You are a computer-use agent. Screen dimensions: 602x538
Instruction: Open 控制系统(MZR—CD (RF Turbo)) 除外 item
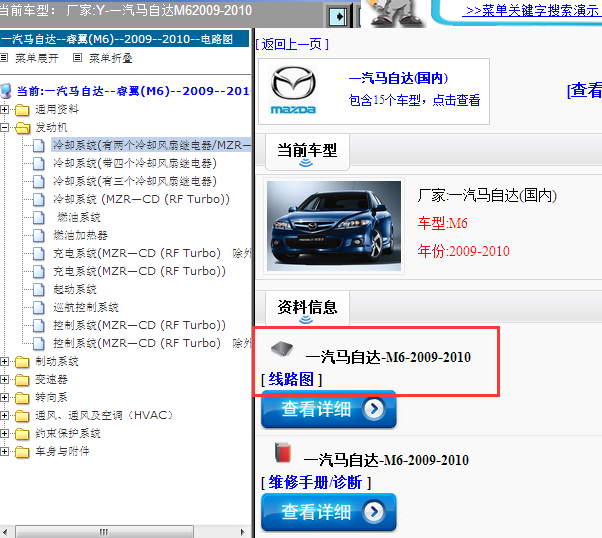tap(152, 344)
